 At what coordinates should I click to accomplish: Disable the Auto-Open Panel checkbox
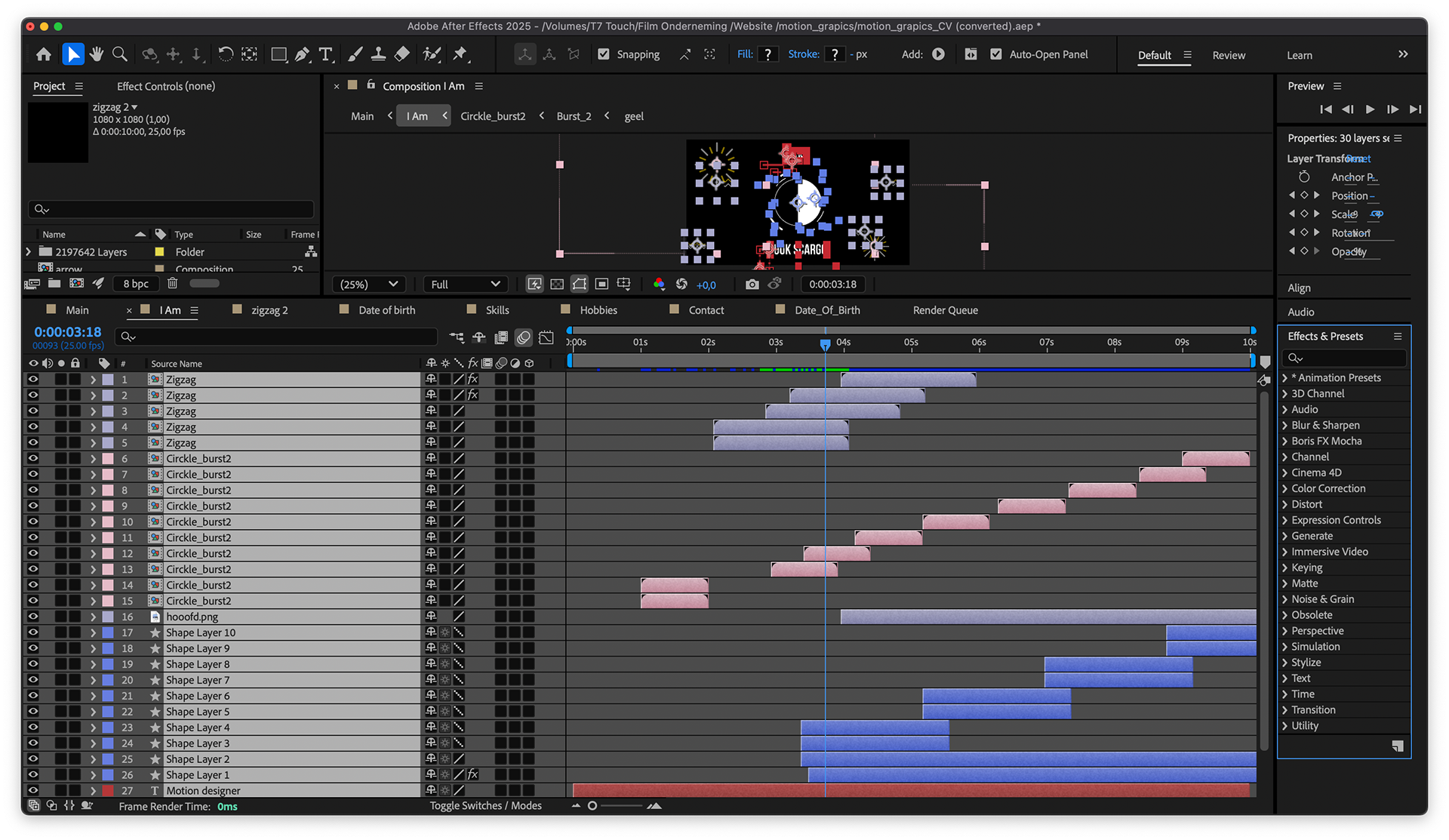(996, 54)
